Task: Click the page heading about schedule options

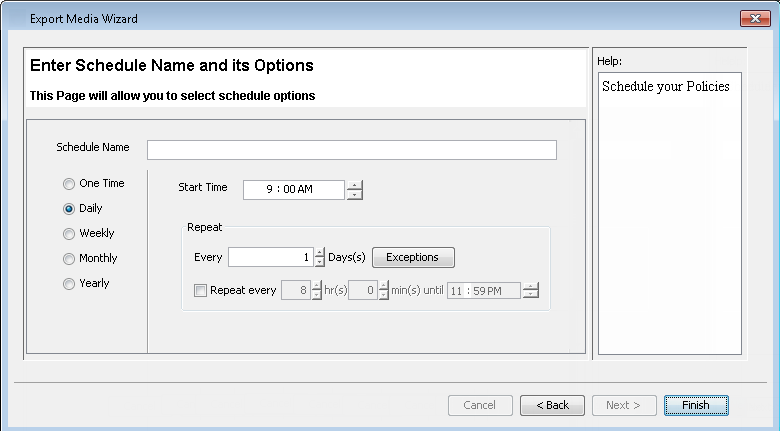Action: [x=172, y=66]
